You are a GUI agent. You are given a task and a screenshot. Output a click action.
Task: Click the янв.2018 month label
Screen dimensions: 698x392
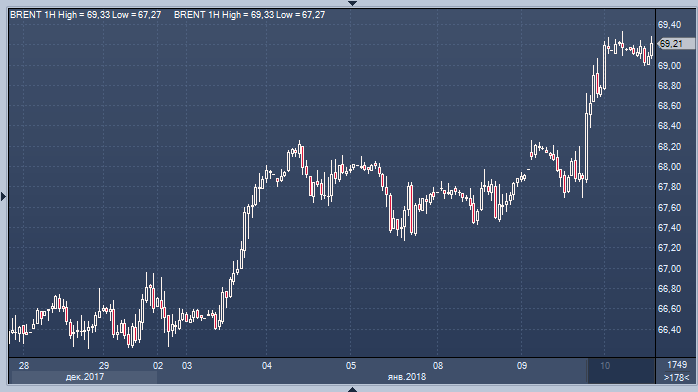(x=407, y=377)
